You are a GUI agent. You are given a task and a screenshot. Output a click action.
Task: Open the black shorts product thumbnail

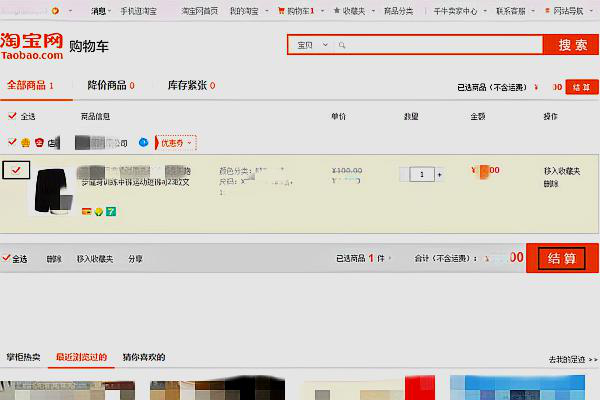[x=52, y=191]
